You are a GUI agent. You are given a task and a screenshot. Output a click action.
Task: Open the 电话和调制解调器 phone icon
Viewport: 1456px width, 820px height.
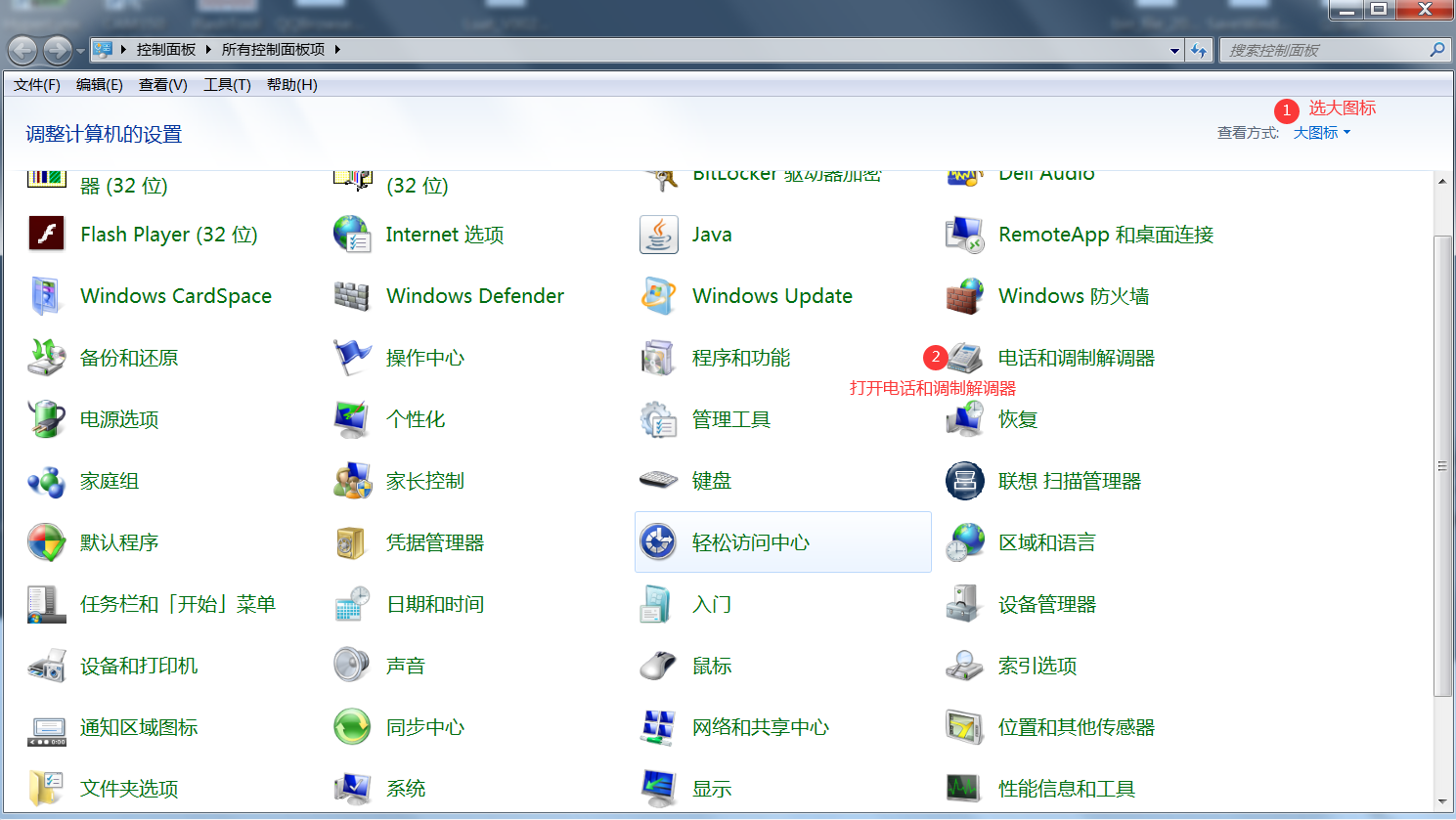(x=965, y=358)
